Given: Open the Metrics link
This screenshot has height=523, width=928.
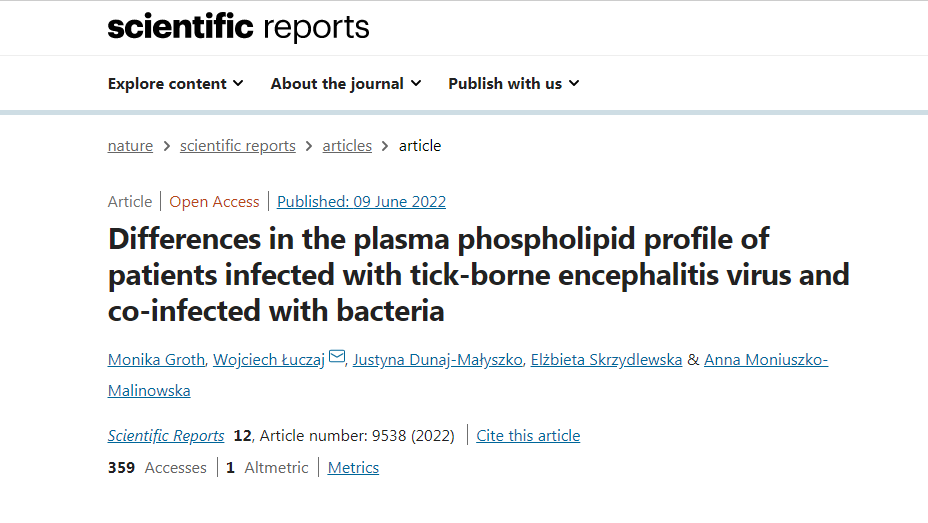Looking at the screenshot, I should [353, 468].
